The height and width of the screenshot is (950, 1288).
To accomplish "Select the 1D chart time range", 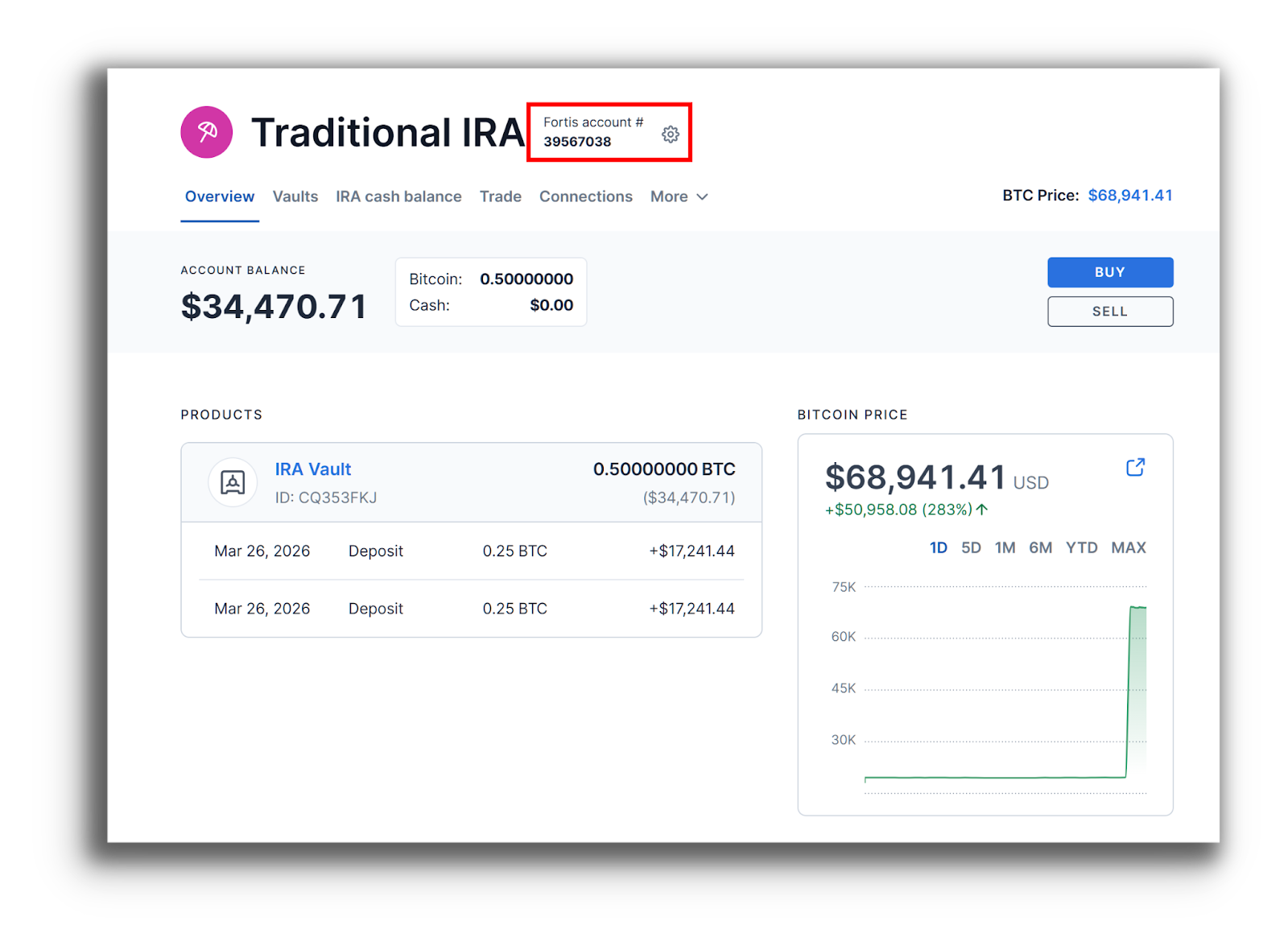I will (x=938, y=547).
